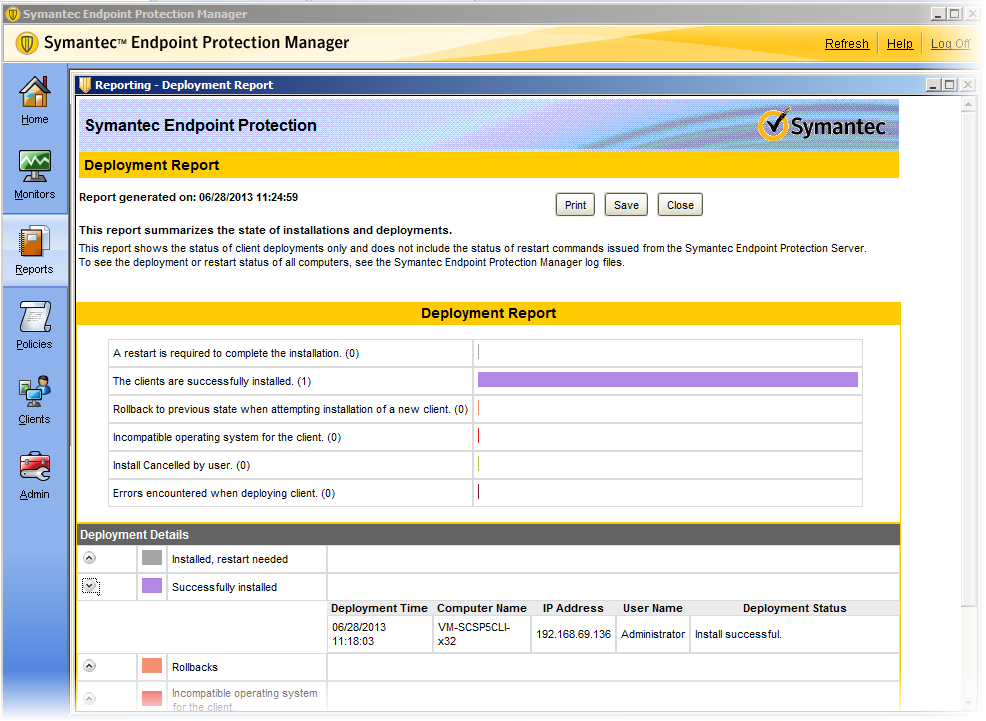Open the Admin toolbox icon

point(35,466)
